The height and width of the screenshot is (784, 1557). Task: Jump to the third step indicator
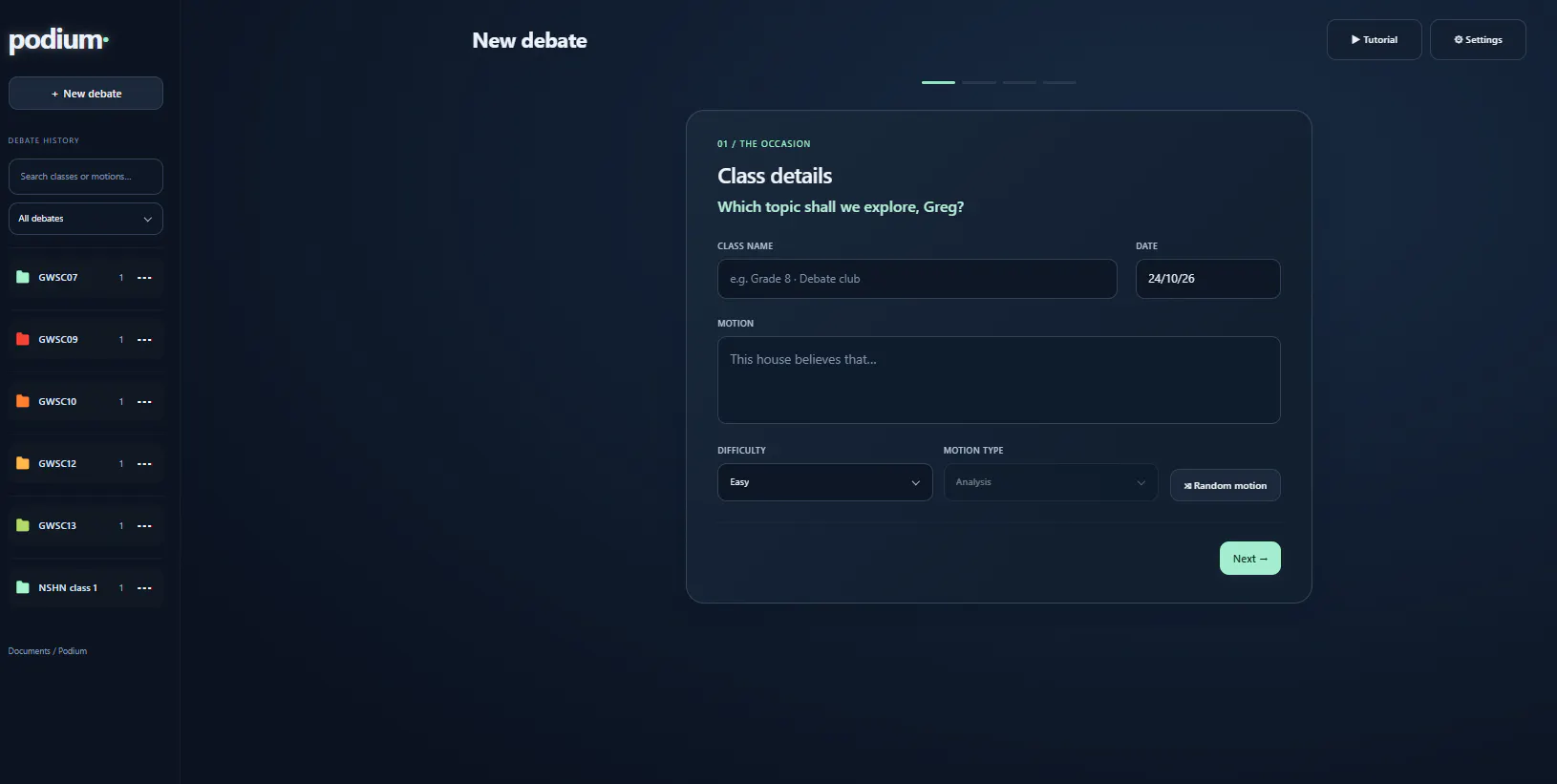pyautogui.click(x=1019, y=82)
